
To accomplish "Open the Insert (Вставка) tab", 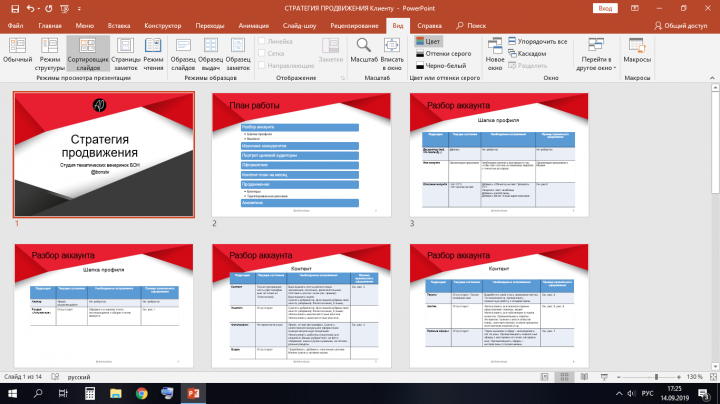I will click(x=119, y=26).
